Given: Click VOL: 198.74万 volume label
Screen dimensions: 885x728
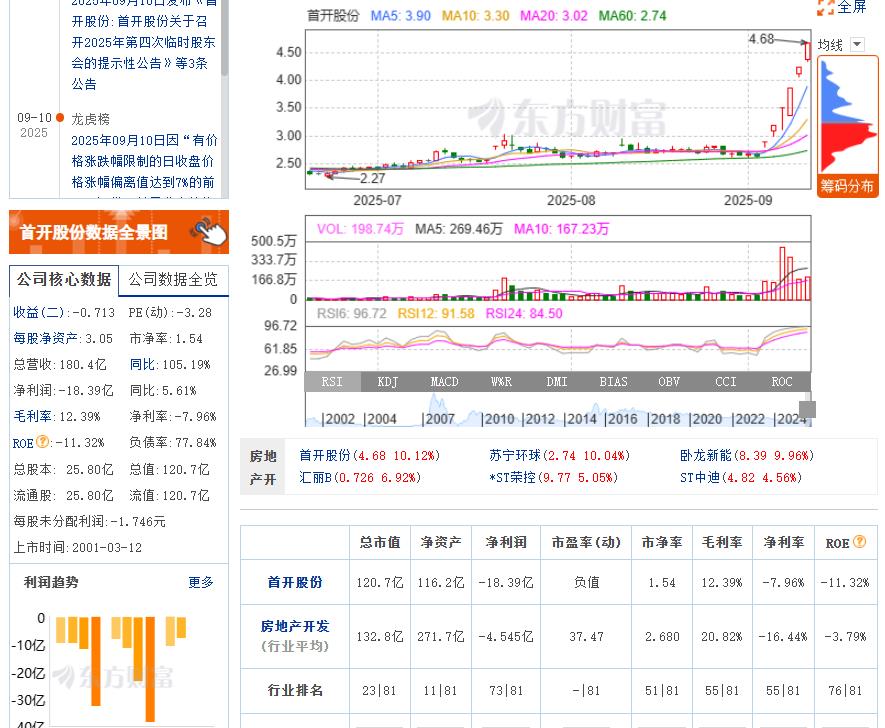Looking at the screenshot, I should (360, 229).
